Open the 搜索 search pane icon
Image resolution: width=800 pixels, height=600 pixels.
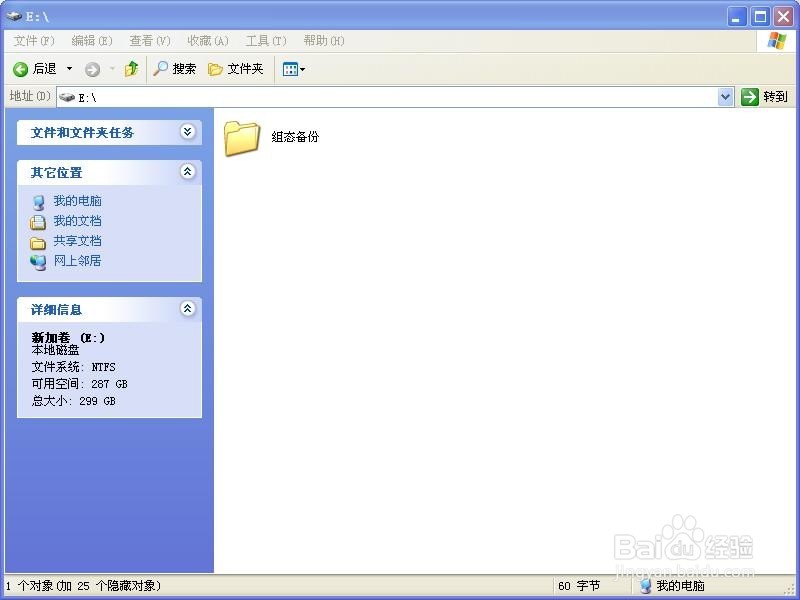coord(161,68)
